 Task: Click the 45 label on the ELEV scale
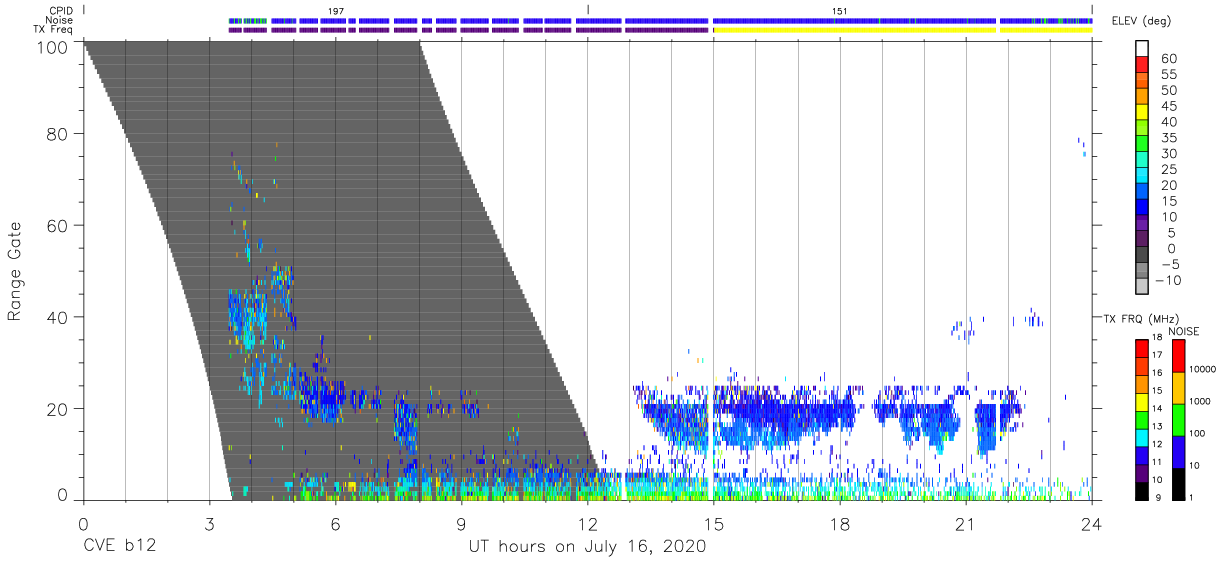pos(1168,106)
